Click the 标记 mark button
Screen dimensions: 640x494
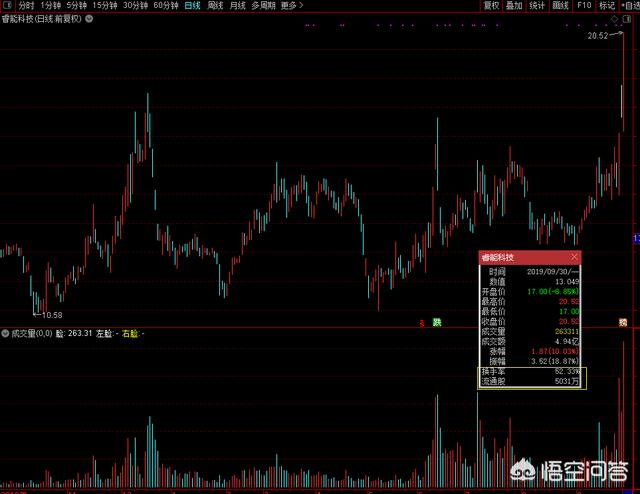tap(607, 5)
